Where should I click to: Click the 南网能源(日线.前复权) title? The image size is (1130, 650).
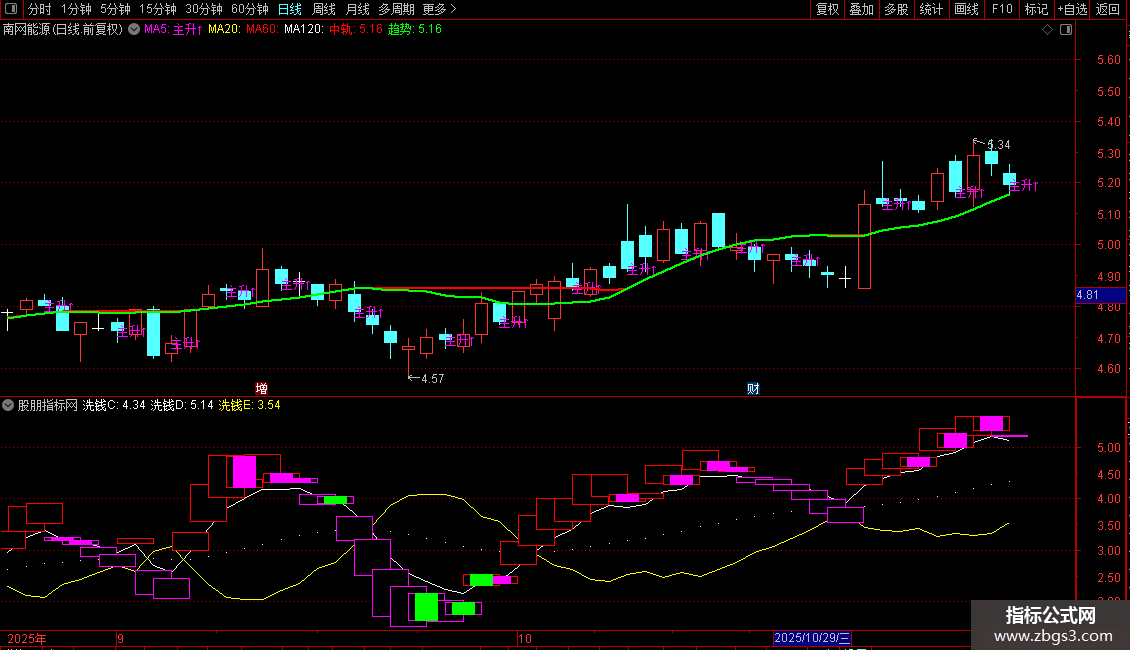63,29
